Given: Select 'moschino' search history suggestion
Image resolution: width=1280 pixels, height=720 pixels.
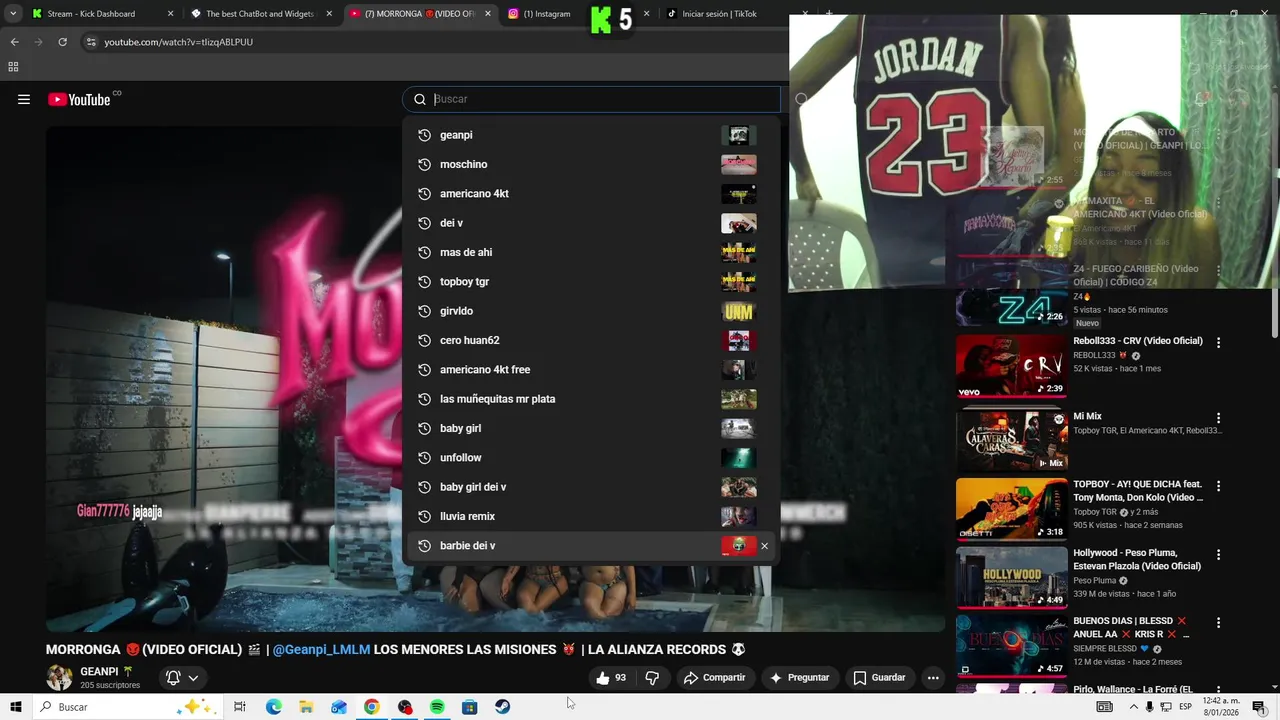Looking at the screenshot, I should click(x=591, y=164).
